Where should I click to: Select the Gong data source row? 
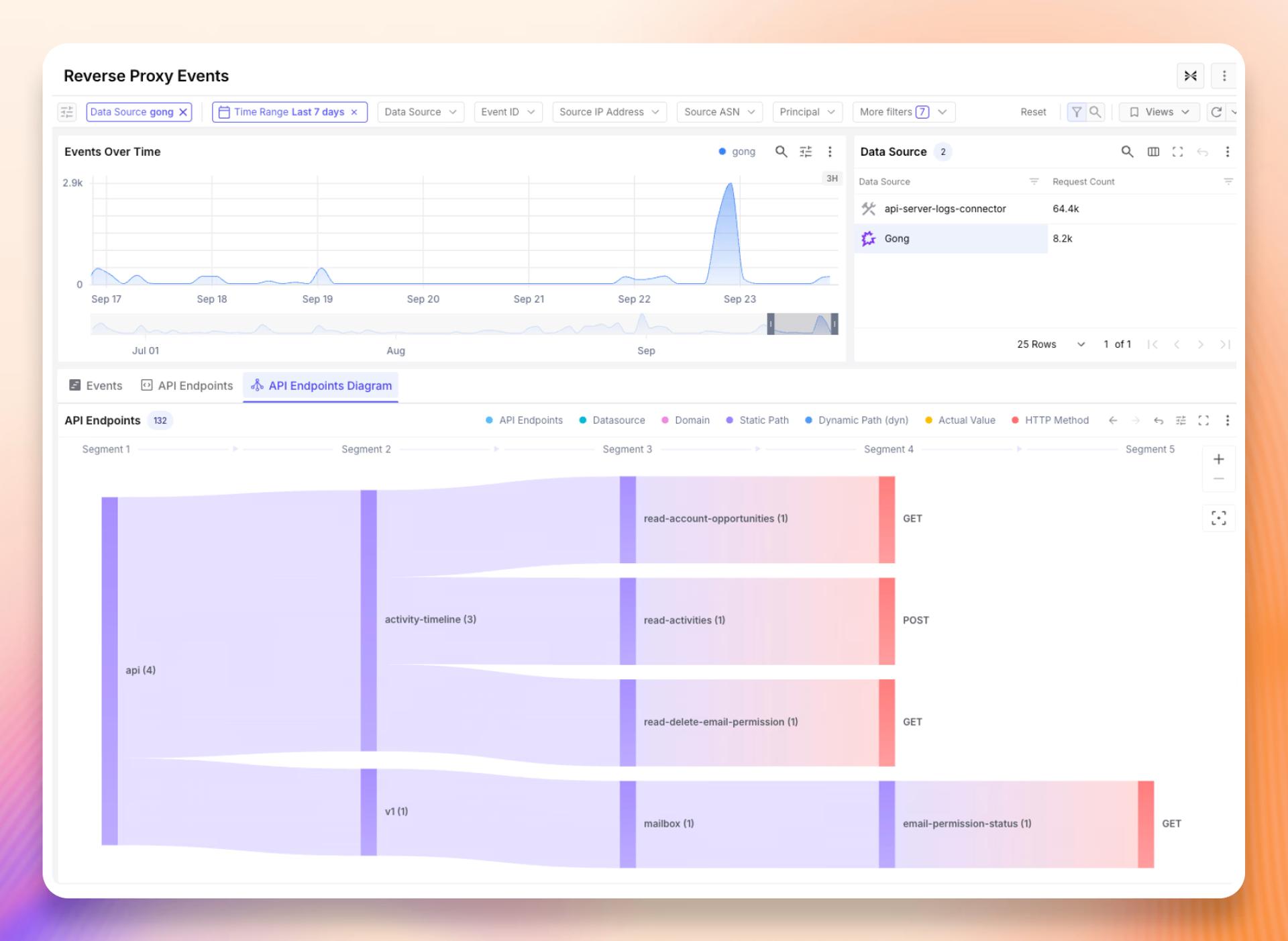coord(1045,238)
